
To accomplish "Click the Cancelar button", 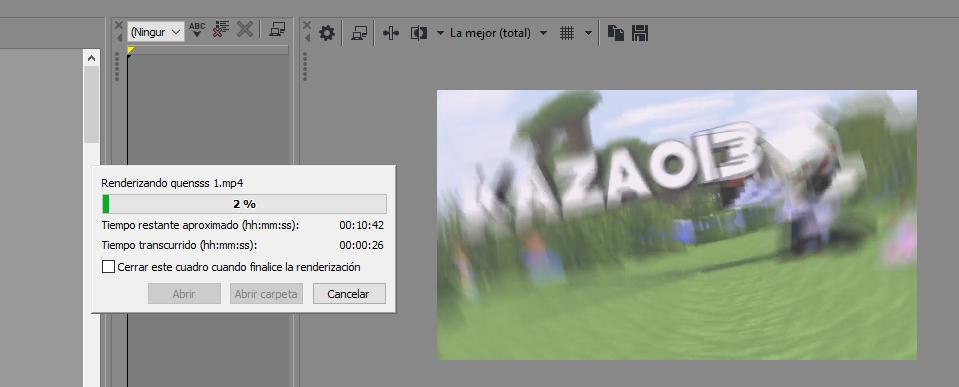I will pyautogui.click(x=349, y=293).
